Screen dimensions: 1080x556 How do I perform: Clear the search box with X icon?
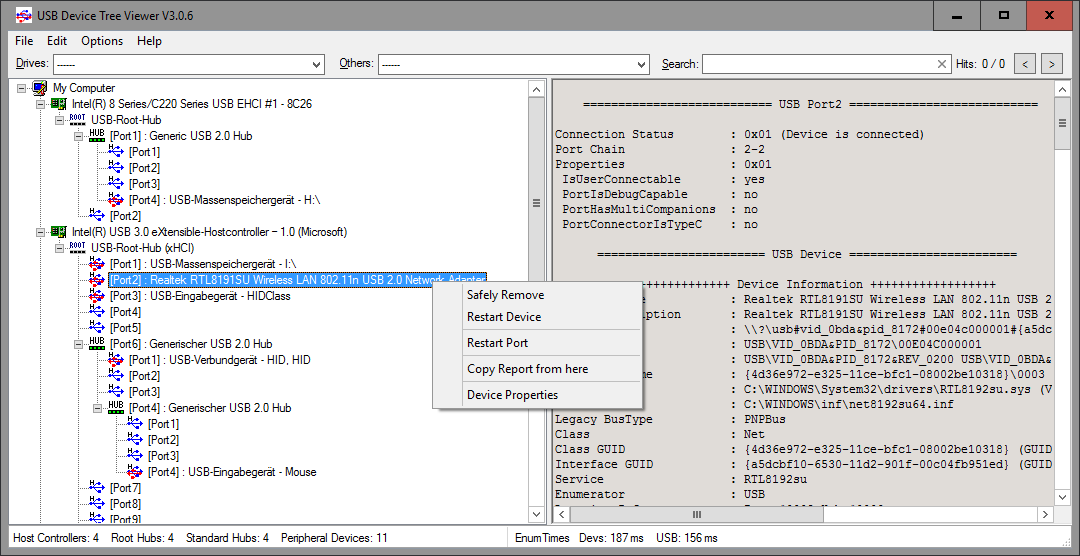click(x=942, y=64)
